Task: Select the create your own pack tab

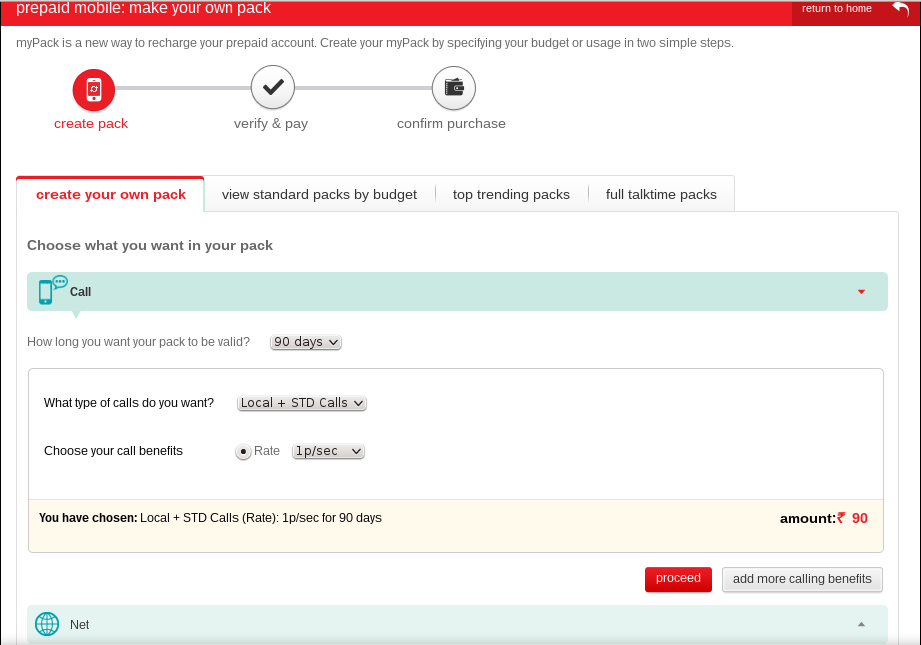Action: pyautogui.click(x=111, y=195)
